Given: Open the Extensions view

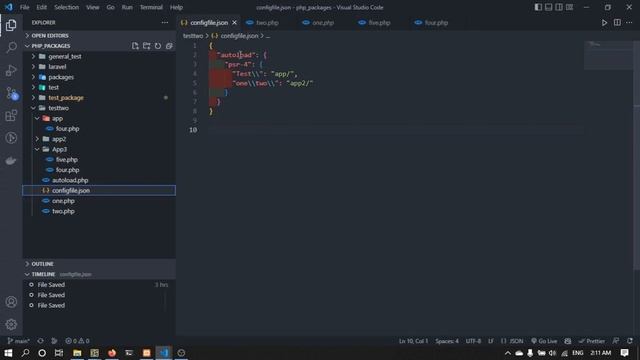Looking at the screenshot, I should point(11,116).
